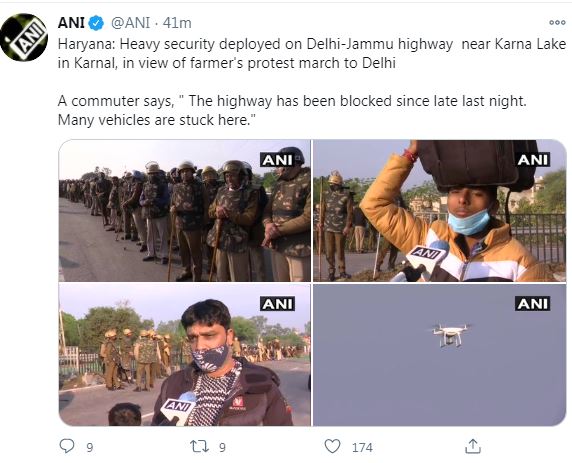
Task: Open the photo of commuter carrying a bag
Action: (x=440, y=211)
